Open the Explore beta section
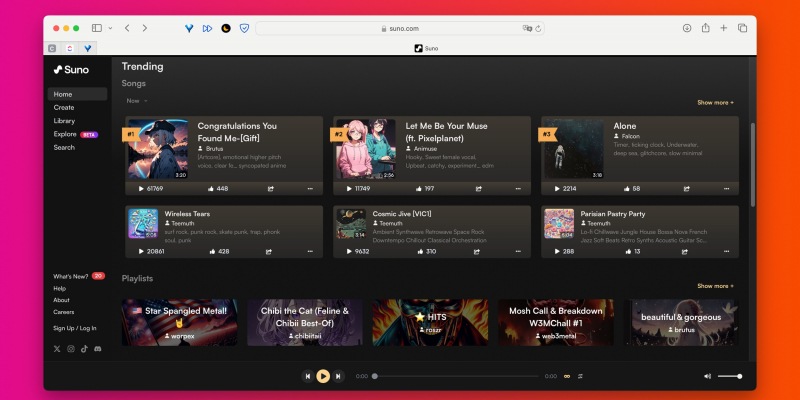800x400 pixels. coord(75,134)
